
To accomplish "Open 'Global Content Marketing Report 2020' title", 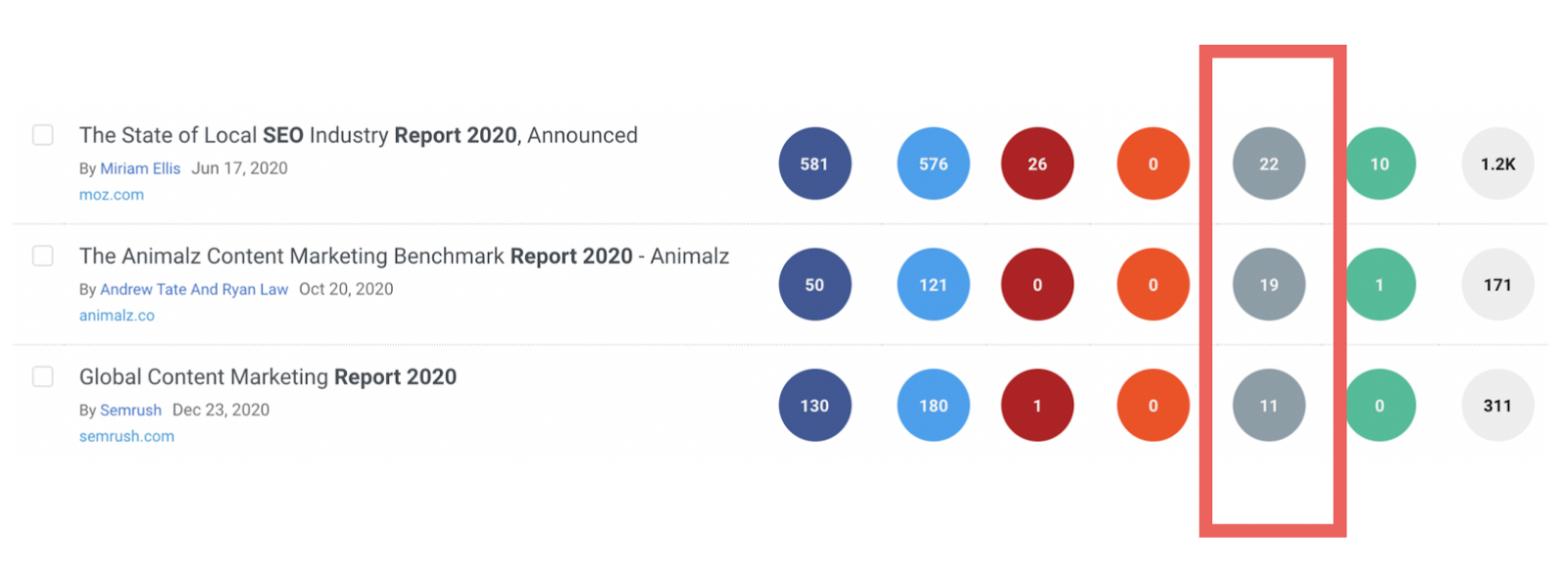I will click(x=268, y=377).
